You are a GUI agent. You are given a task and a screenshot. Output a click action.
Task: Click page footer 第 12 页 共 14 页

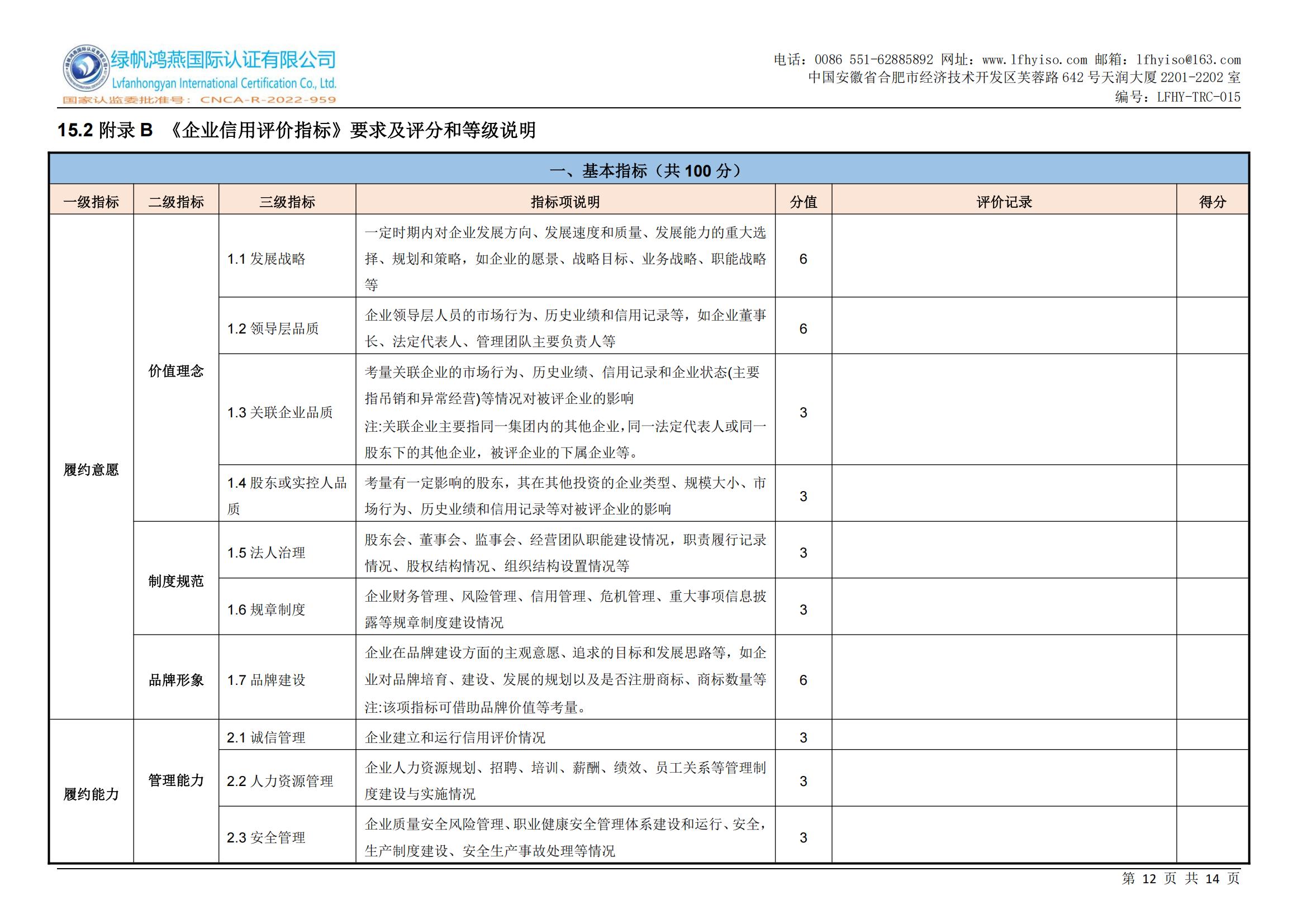coord(1181,879)
